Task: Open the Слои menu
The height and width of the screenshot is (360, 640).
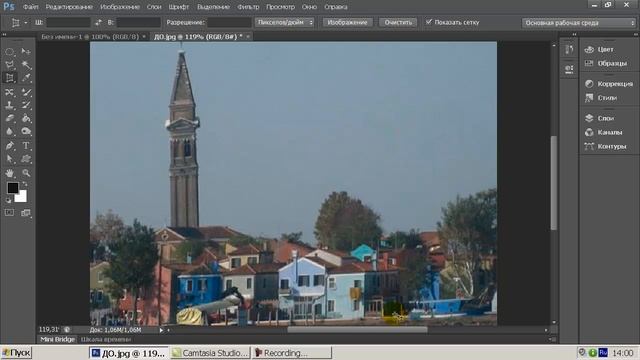Action: click(x=154, y=7)
